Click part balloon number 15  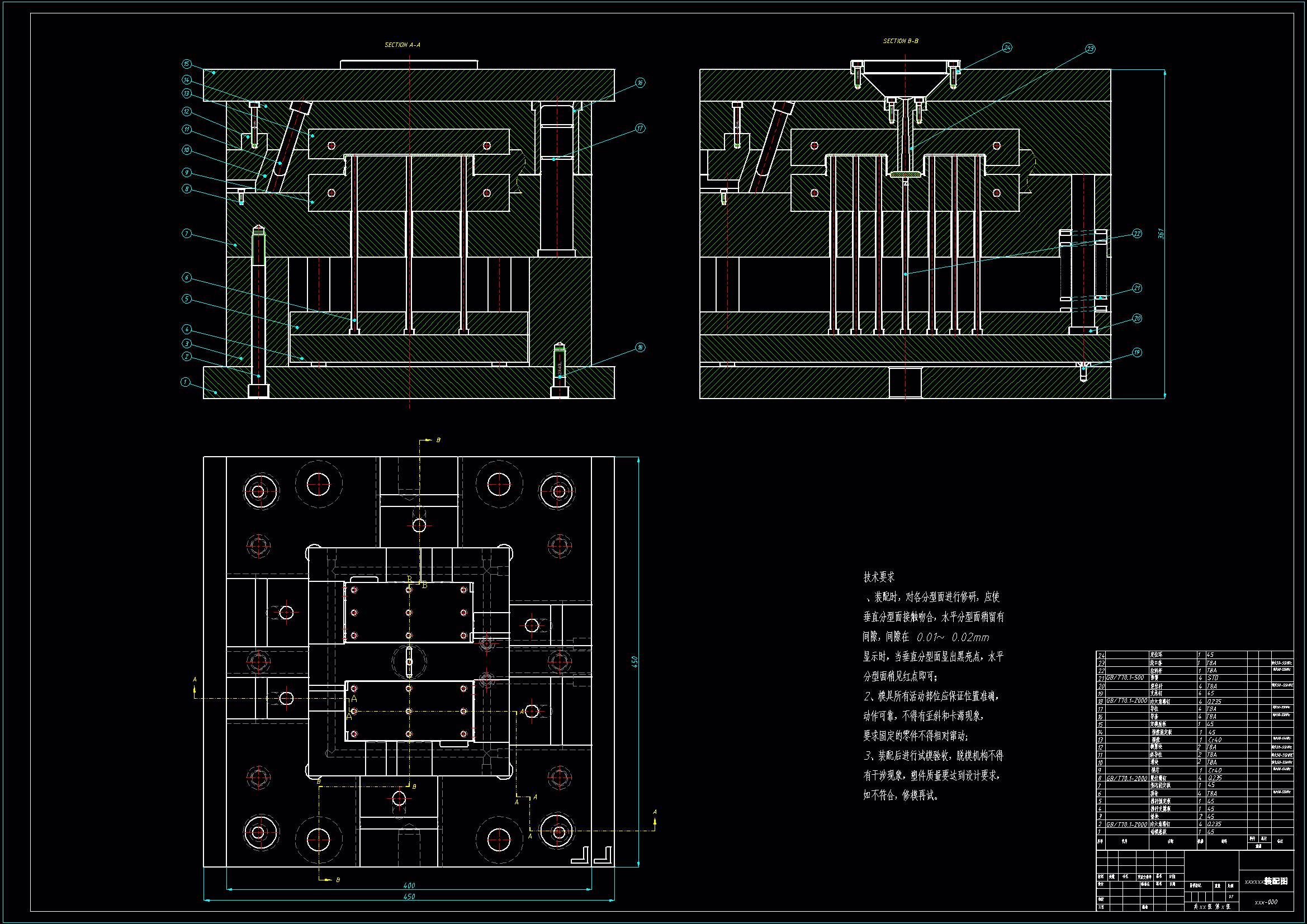pyautogui.click(x=186, y=64)
